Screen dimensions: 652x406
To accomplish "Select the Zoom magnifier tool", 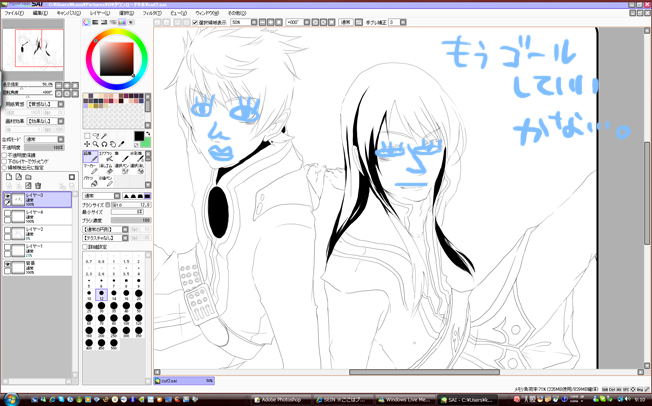I will (96, 144).
